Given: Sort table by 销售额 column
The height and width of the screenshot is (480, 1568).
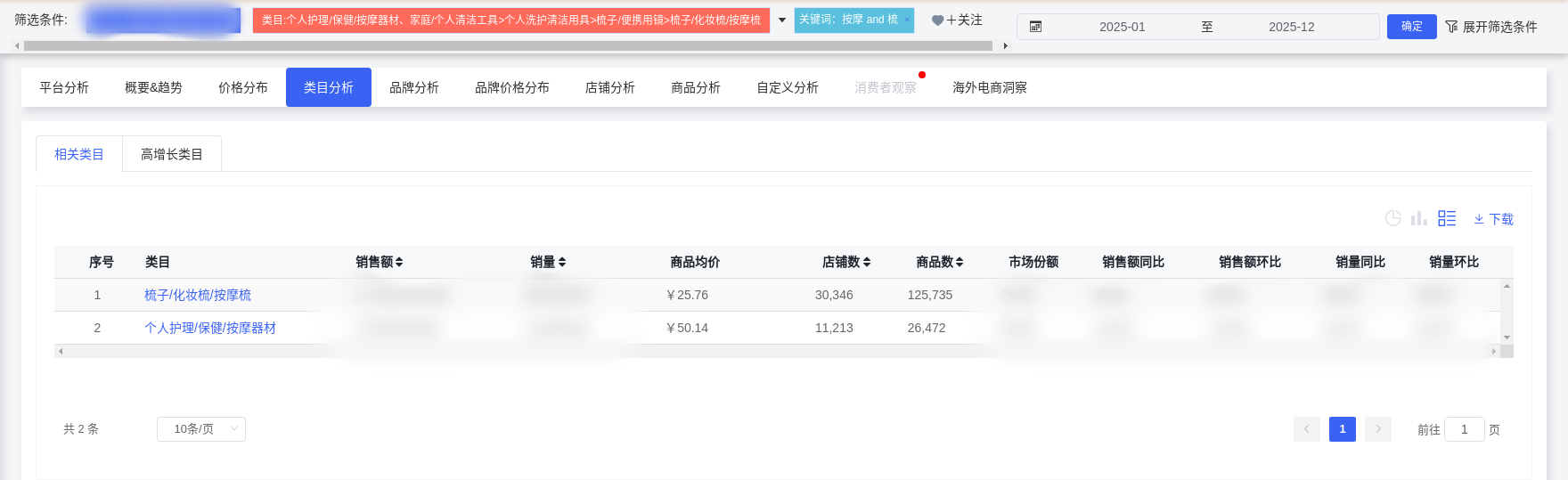Looking at the screenshot, I should point(399,262).
